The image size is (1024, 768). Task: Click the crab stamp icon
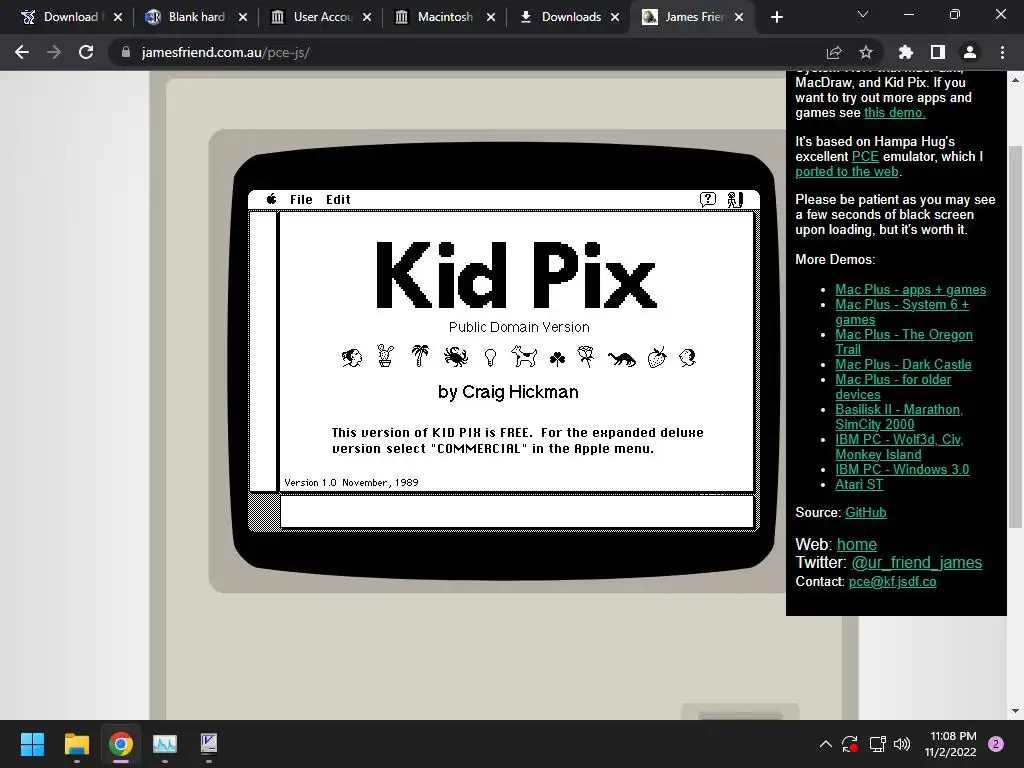point(455,357)
